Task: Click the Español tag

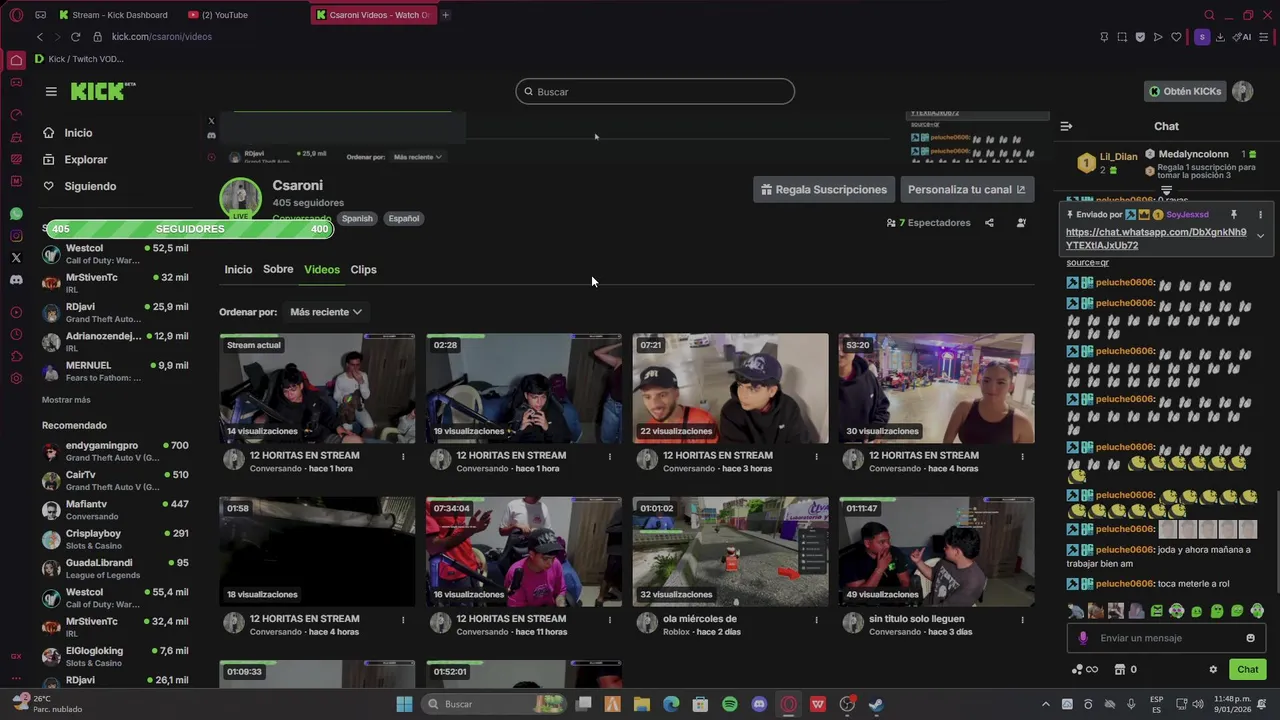Action: [x=404, y=218]
